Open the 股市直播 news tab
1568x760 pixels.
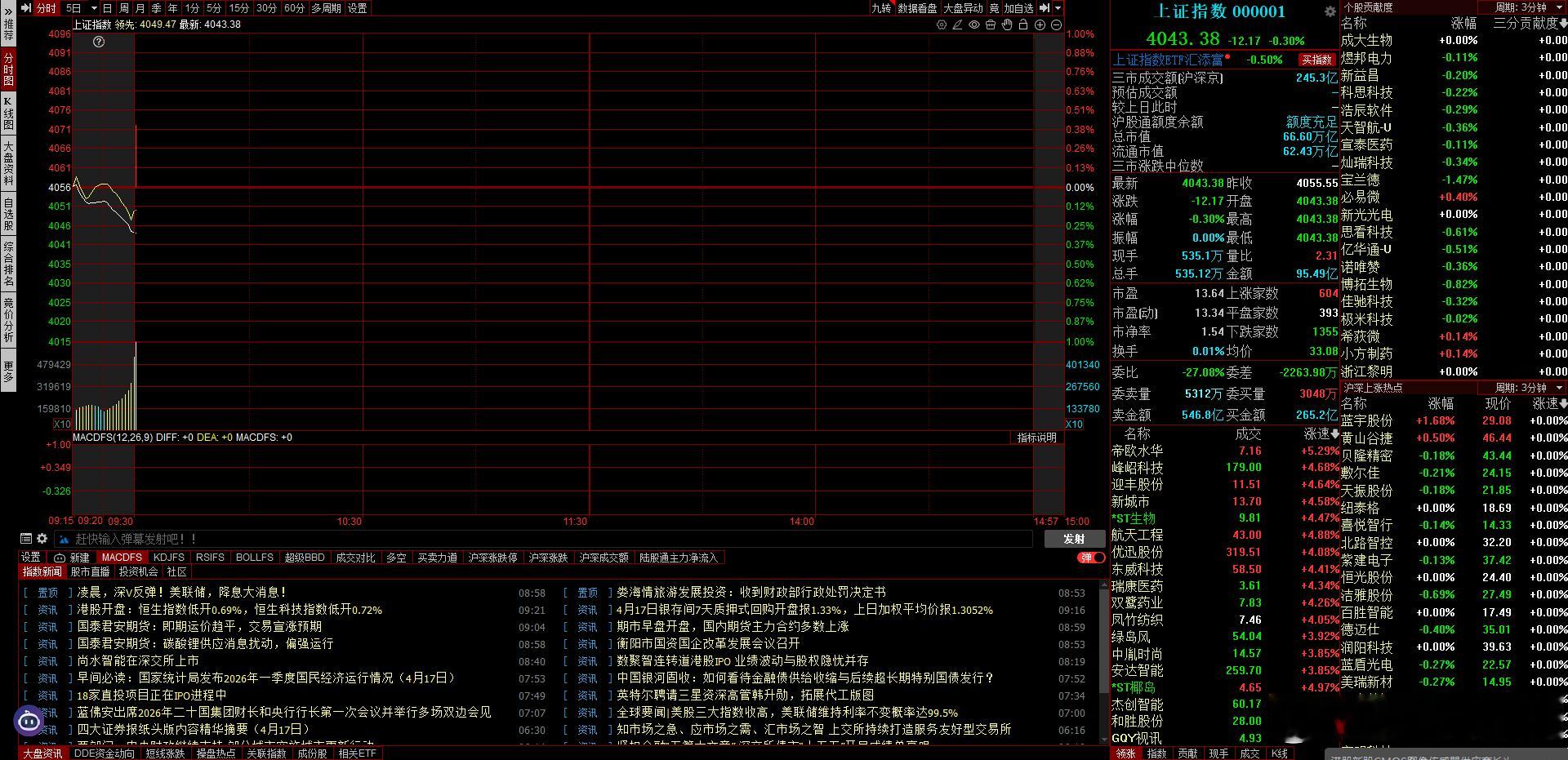point(90,572)
